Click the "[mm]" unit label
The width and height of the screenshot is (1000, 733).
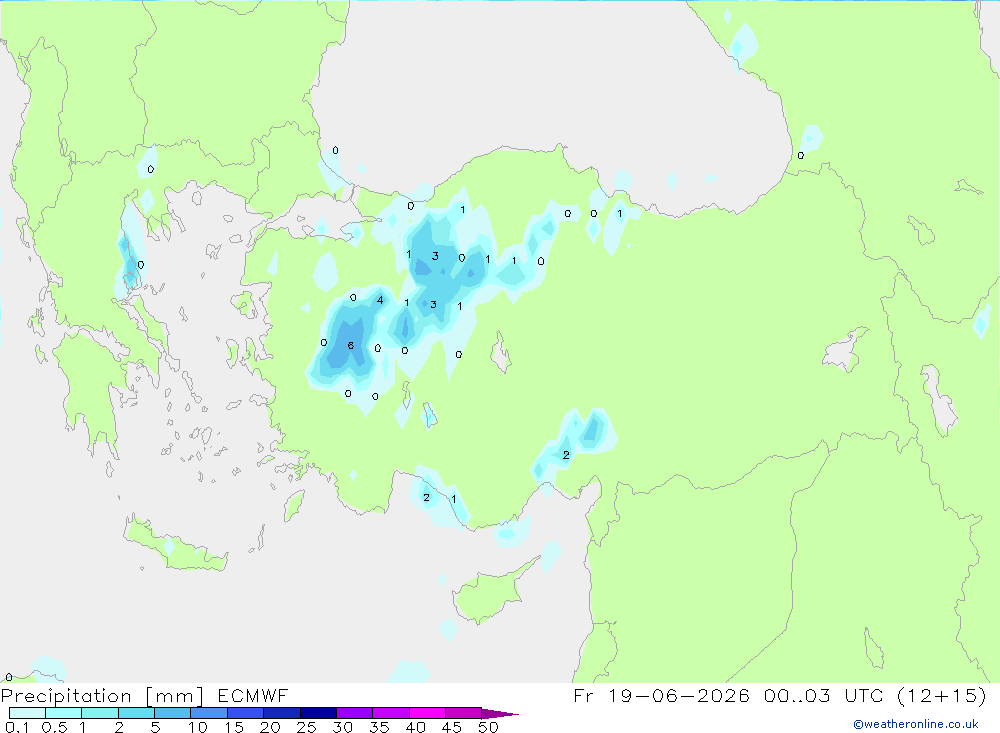pos(175,696)
